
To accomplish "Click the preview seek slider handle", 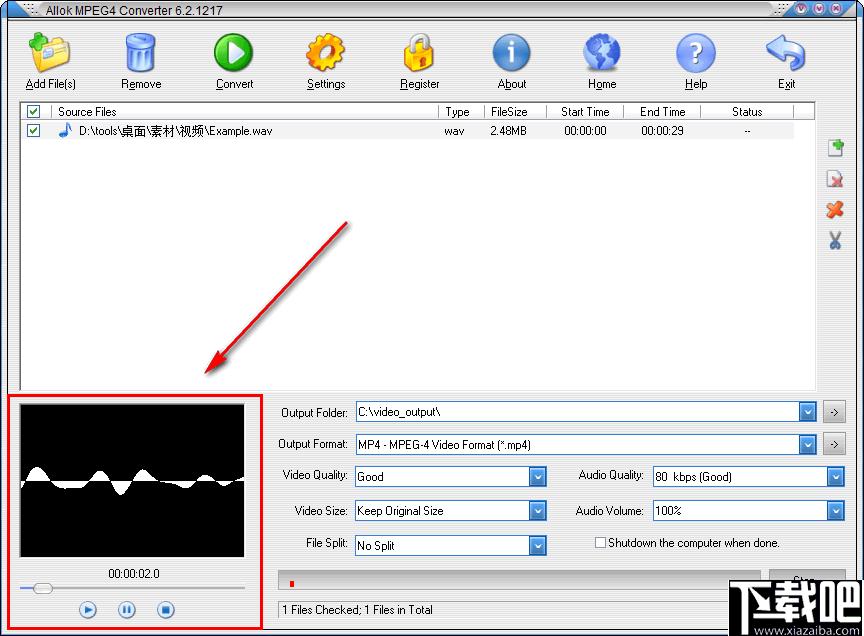I will (x=42, y=588).
